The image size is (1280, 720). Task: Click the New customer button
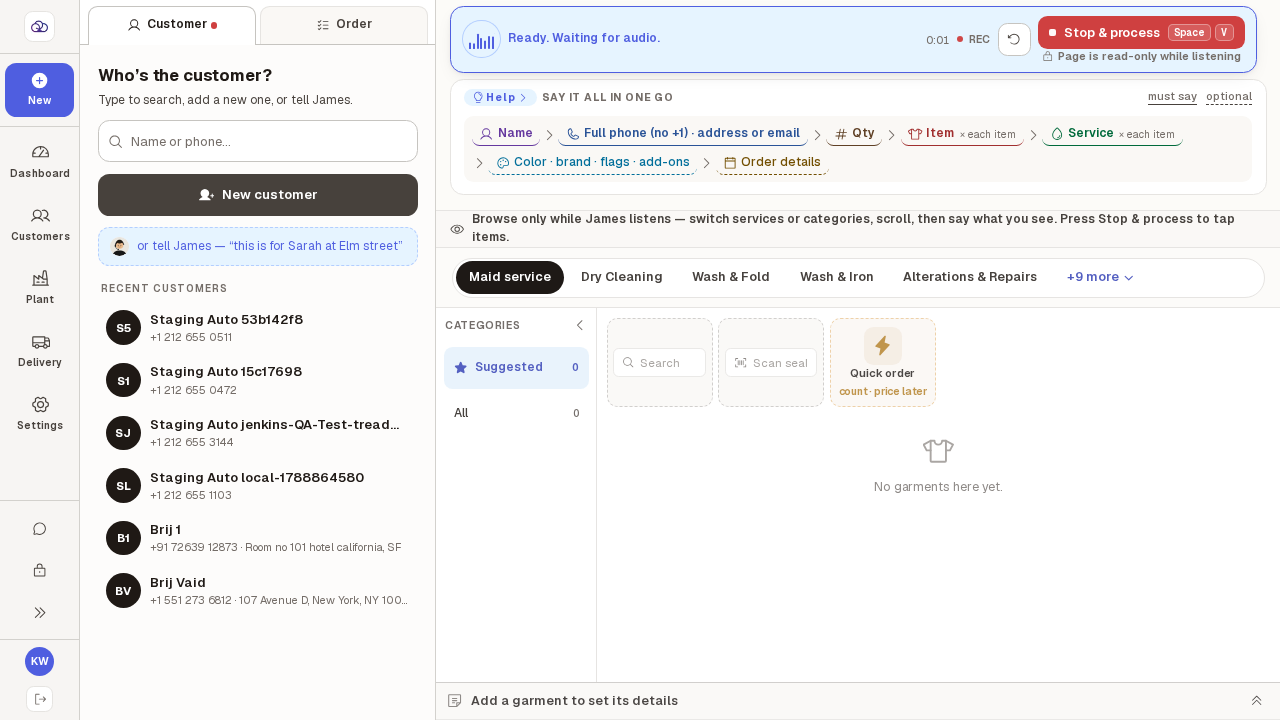[258, 195]
